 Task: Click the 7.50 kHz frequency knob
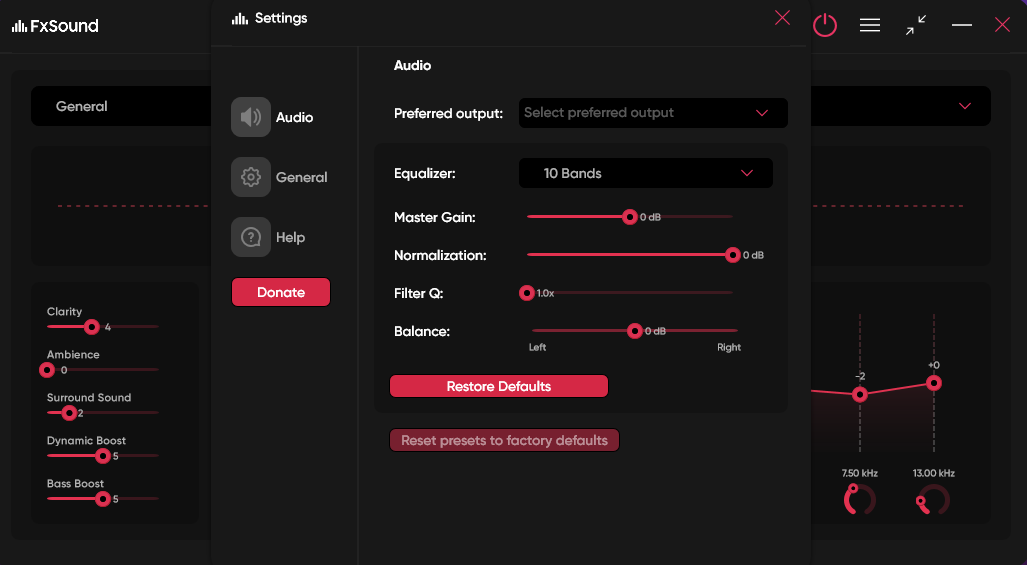[x=859, y=499]
